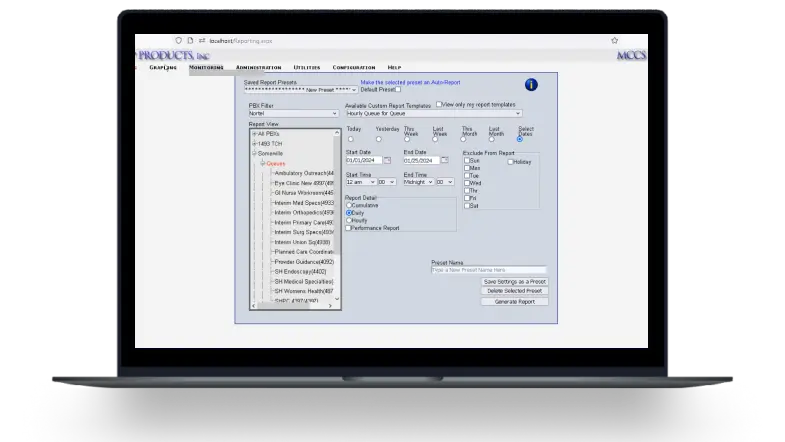The image size is (785, 442).
Task: Collapse the Somerville tree node
Action: coord(254,153)
